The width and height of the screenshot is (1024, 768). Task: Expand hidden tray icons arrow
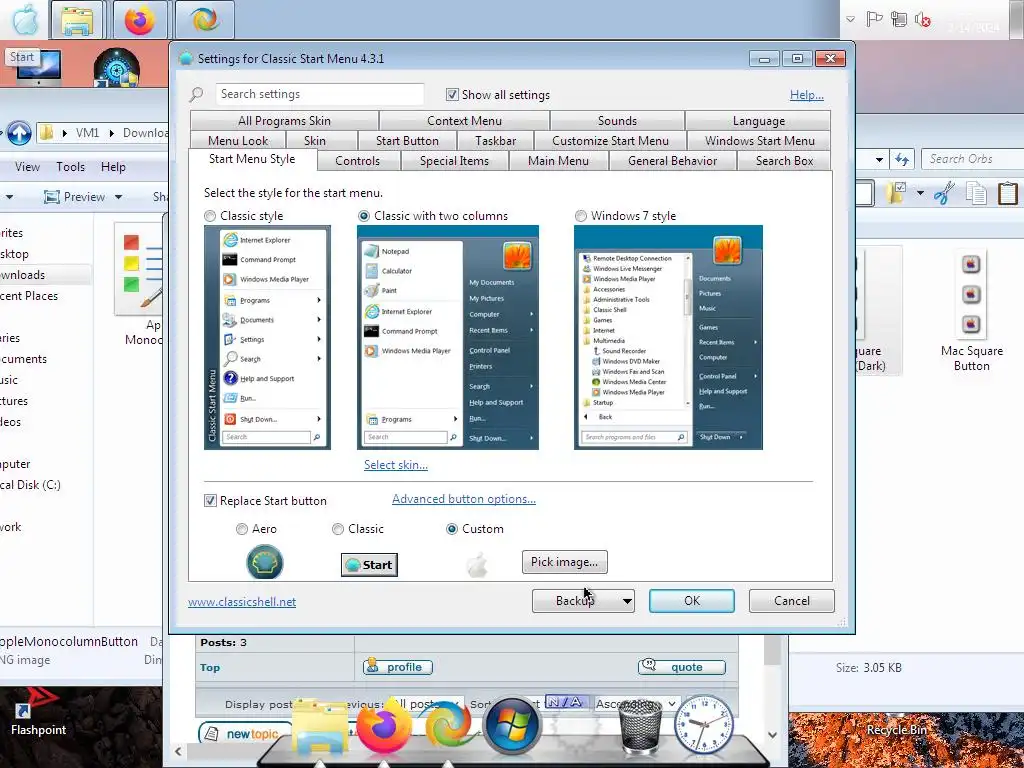pyautogui.click(x=850, y=20)
